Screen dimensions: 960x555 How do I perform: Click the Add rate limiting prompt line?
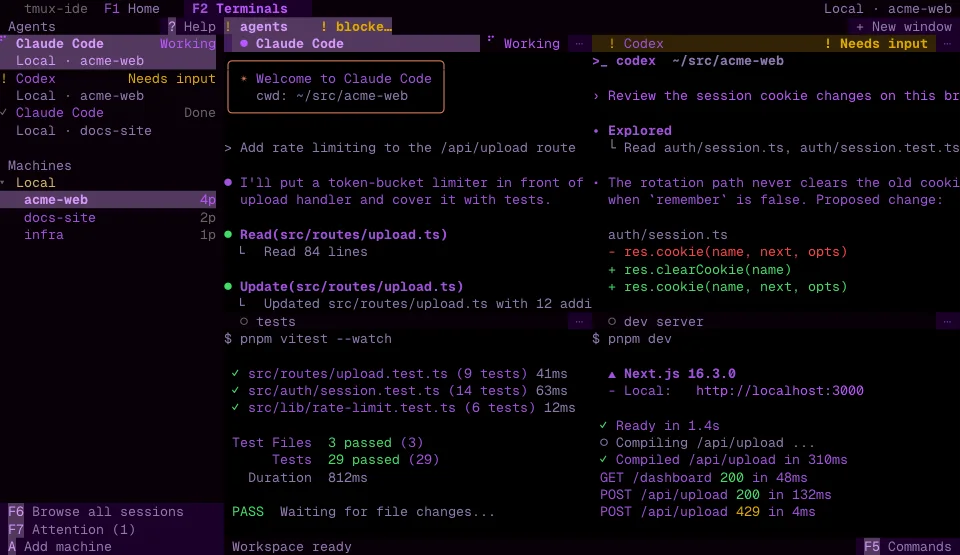[400, 148]
